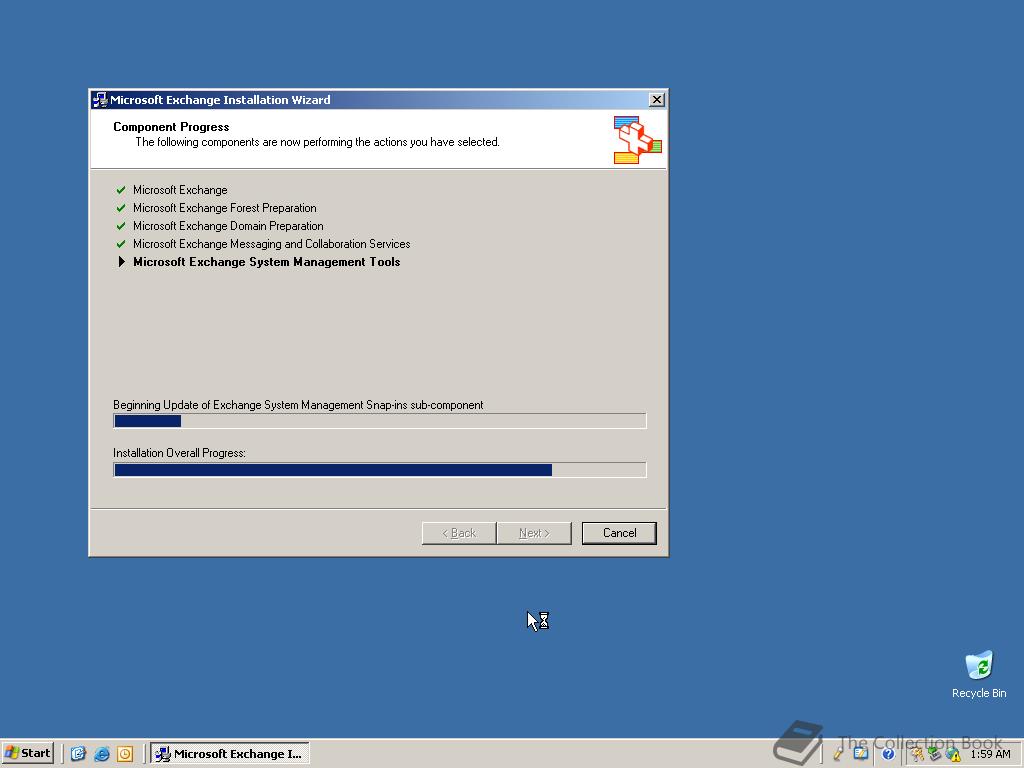1024x768 pixels.
Task: Select Messaging and Collaboration Services text
Action: (272, 244)
